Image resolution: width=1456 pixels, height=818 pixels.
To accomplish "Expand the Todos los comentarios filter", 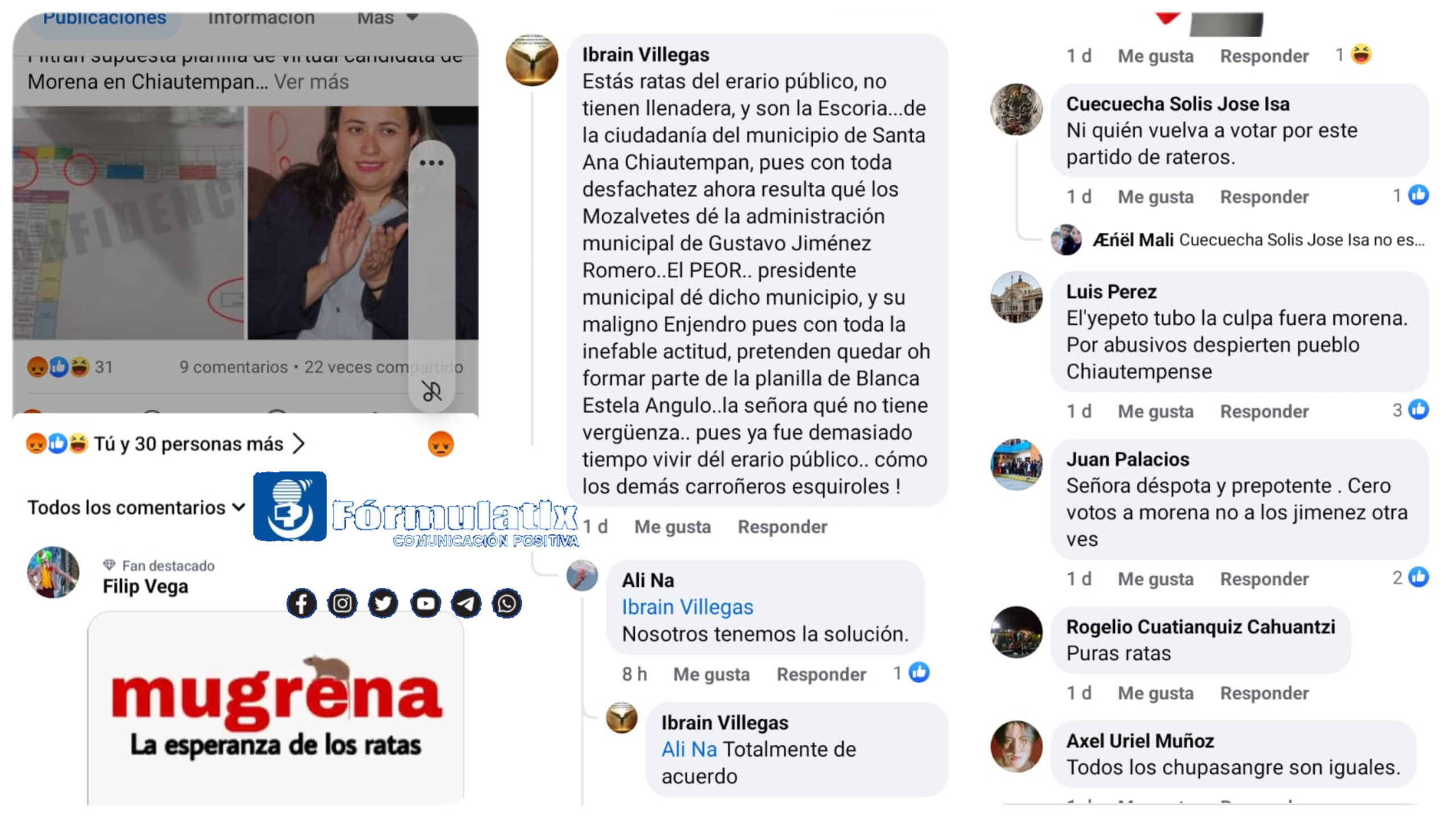I will click(x=136, y=508).
